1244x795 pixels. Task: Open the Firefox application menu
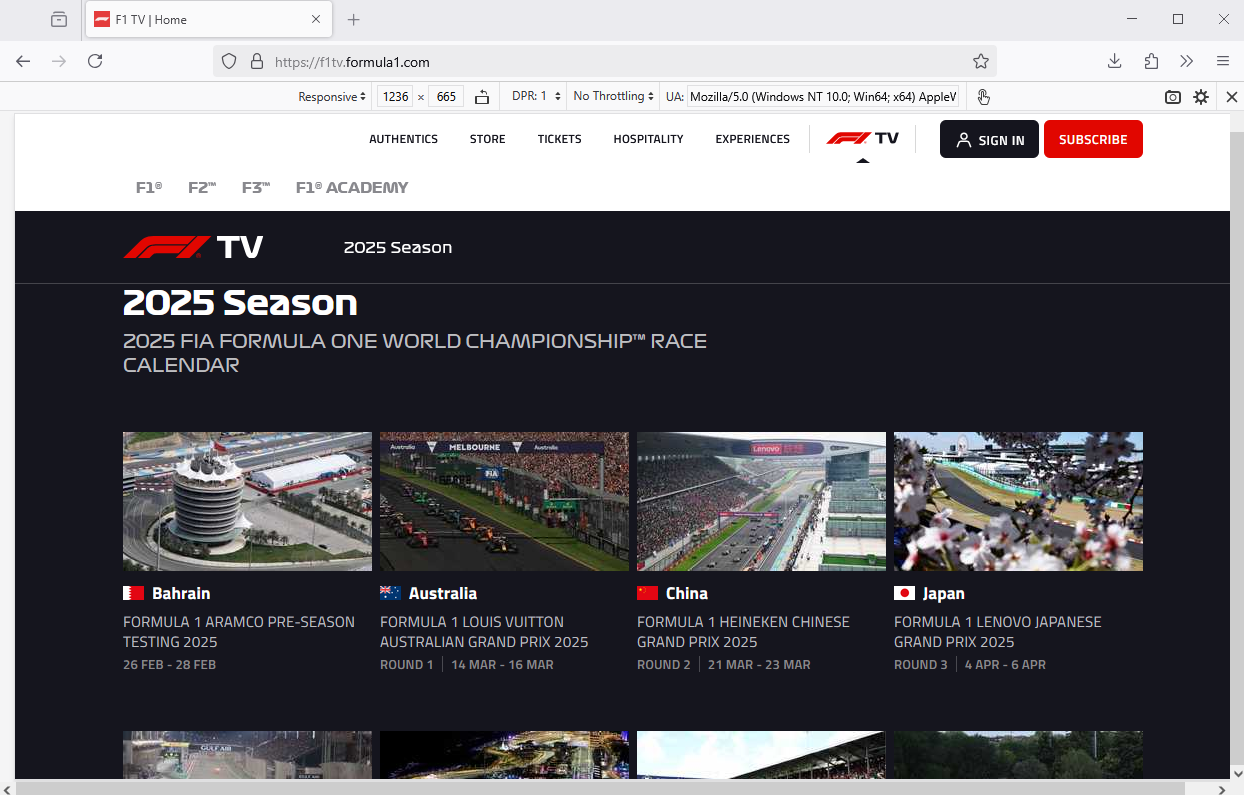click(1223, 61)
